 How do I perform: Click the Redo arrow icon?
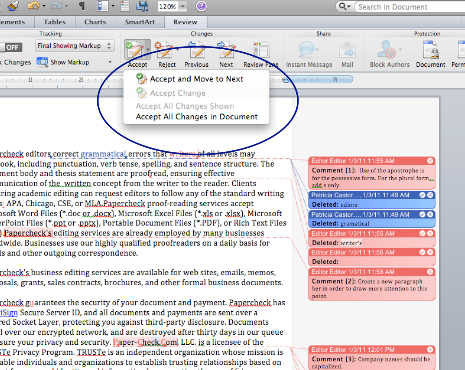coord(55,6)
